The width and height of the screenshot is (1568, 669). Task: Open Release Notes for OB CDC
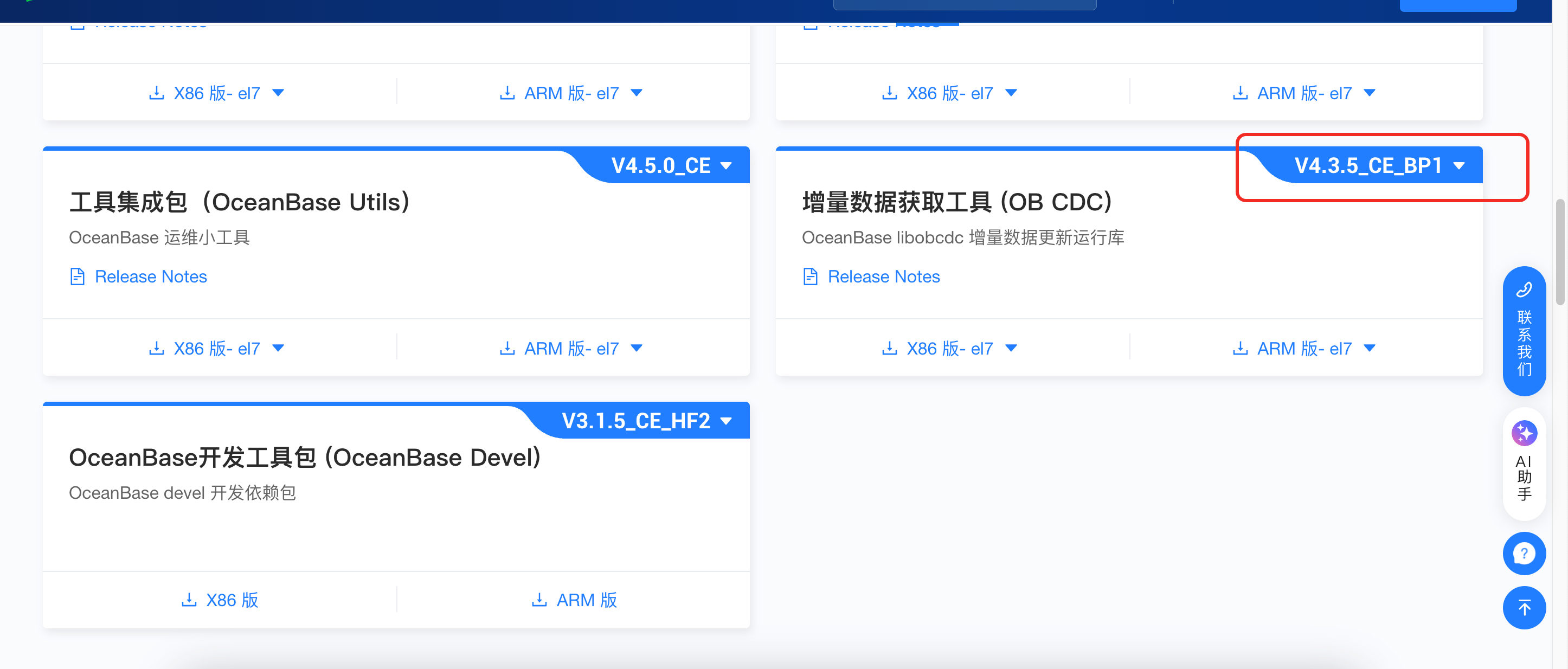tap(883, 276)
